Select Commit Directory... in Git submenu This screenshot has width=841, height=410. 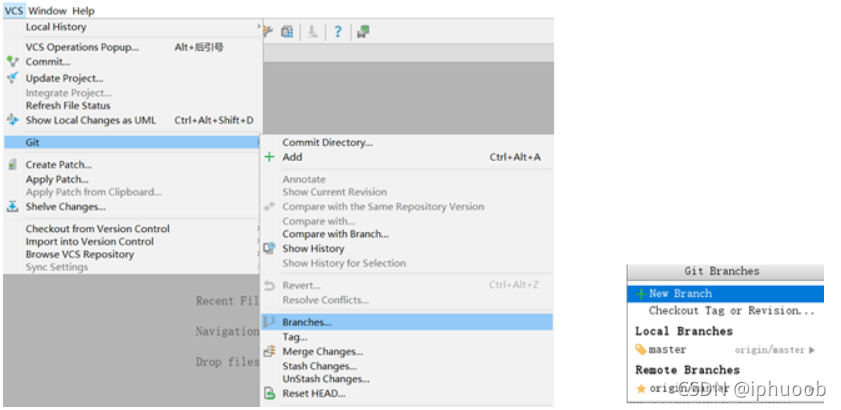pyautogui.click(x=327, y=143)
